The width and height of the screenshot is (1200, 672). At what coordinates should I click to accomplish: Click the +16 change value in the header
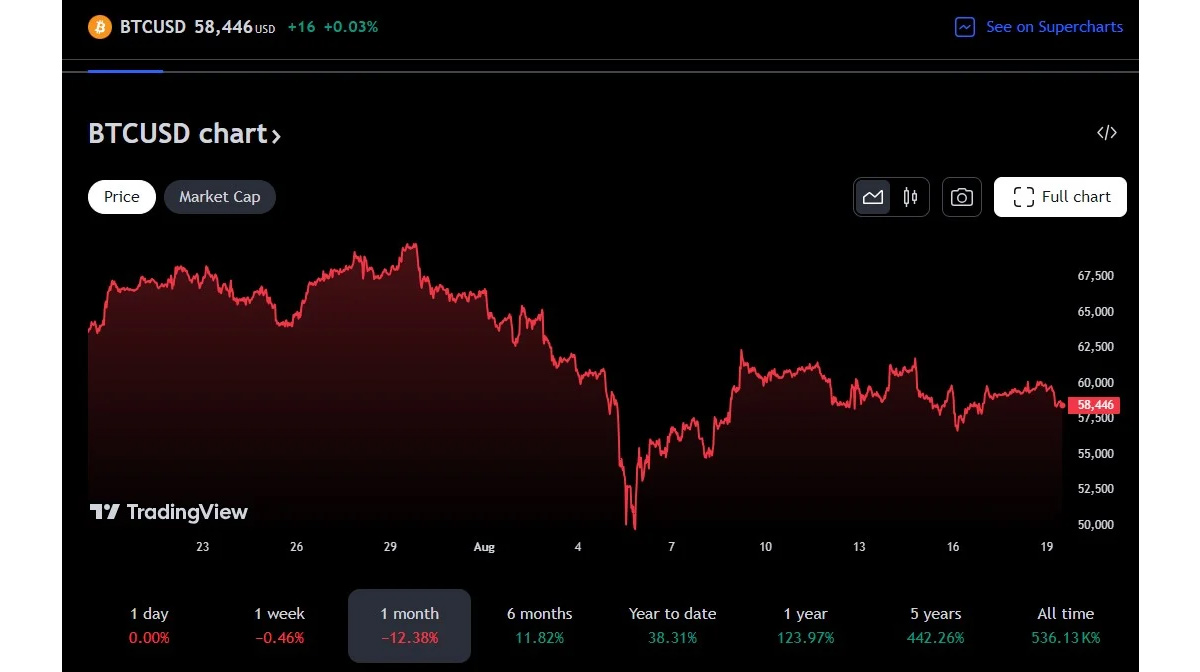point(301,27)
